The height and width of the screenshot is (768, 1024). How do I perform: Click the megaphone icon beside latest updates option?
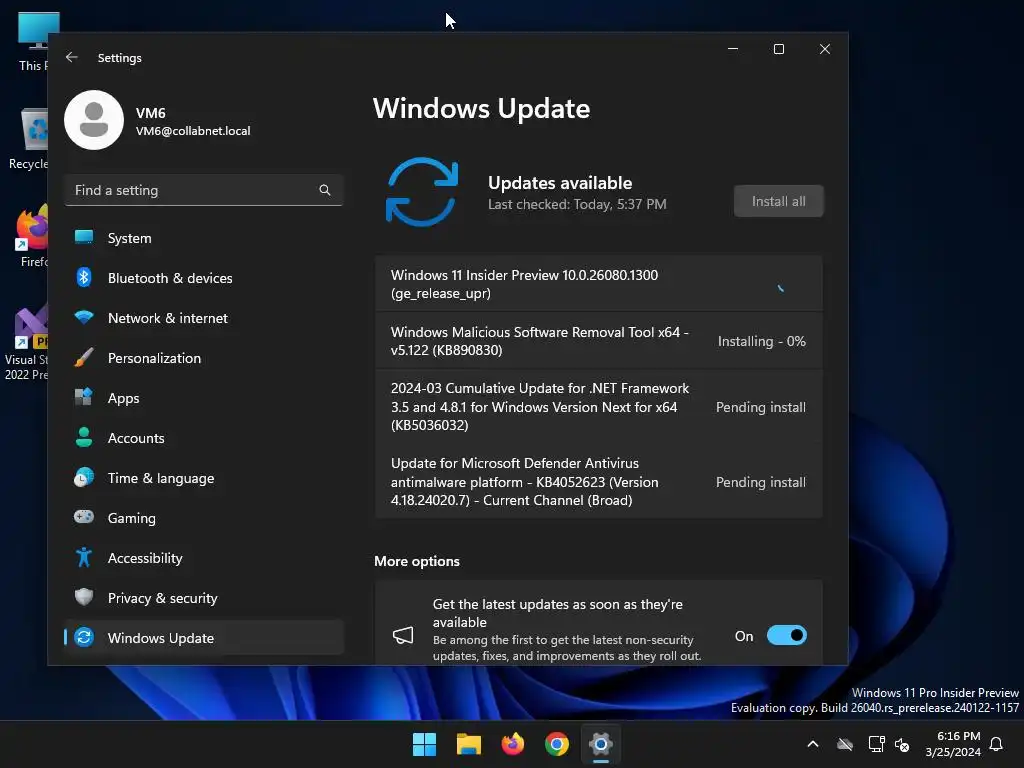coord(403,635)
